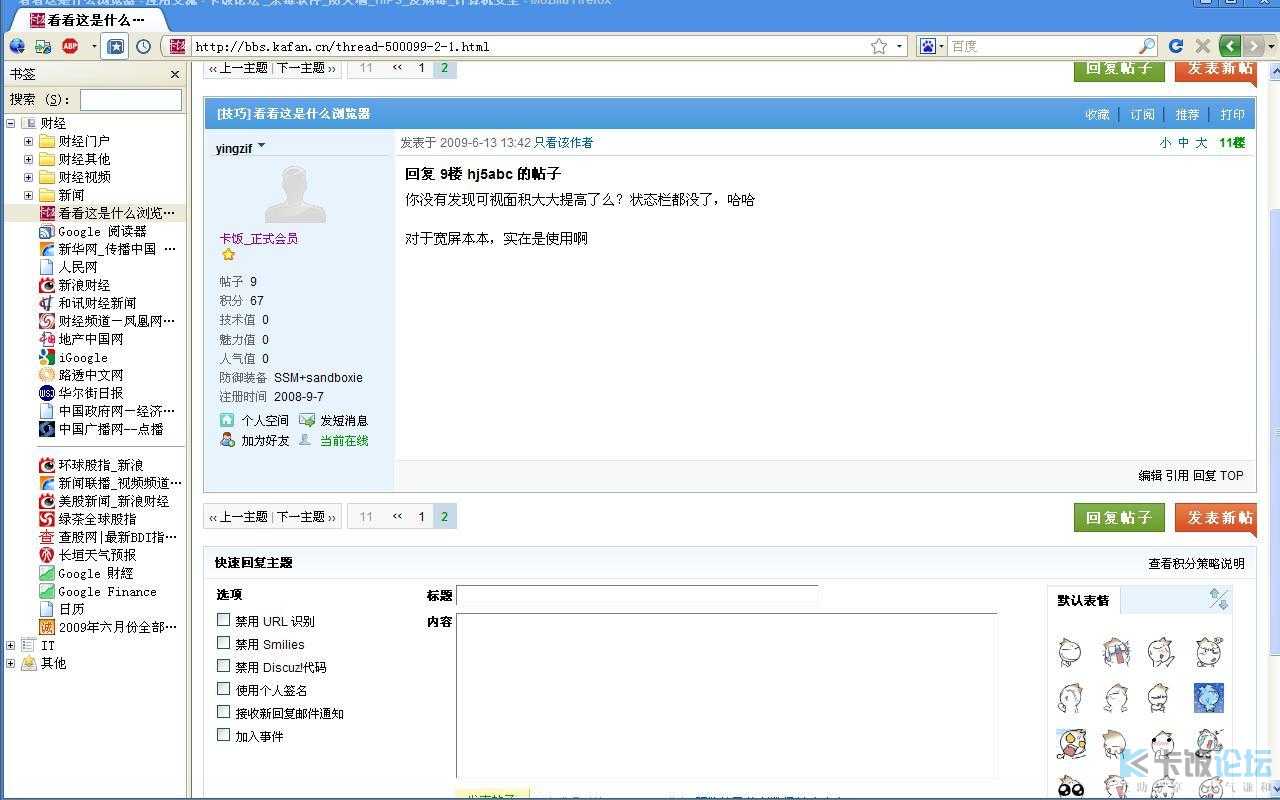
Task: Click the 加为好友 add friend link
Action: [254, 440]
